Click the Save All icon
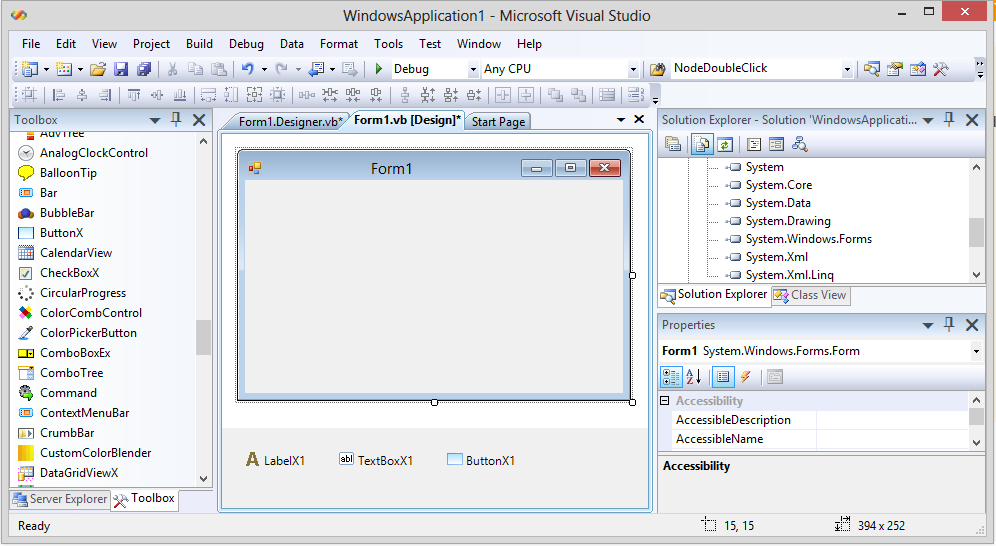 [x=144, y=69]
